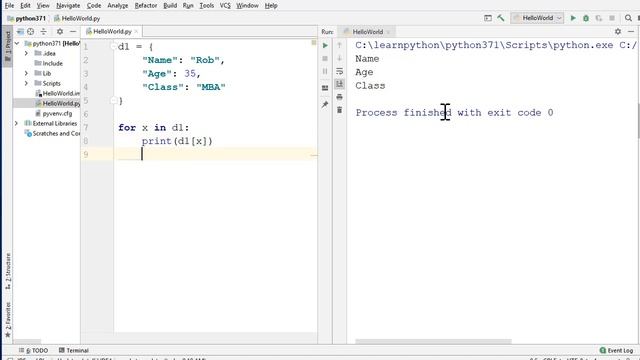Open the Project view selector icon
The width and height of the screenshot is (640, 360).
tap(20, 31)
